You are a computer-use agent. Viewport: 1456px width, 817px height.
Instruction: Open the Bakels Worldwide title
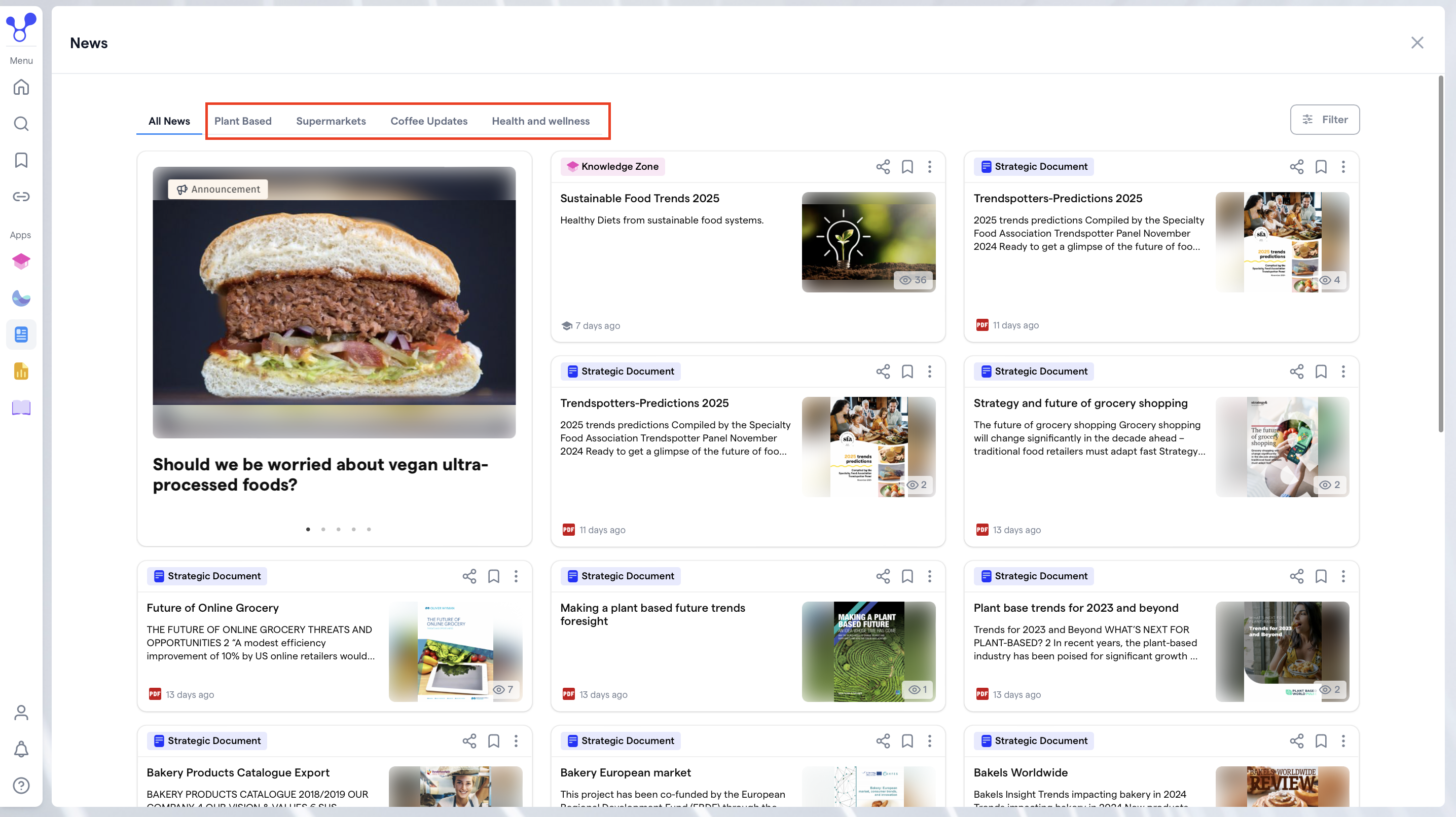tap(1021, 772)
